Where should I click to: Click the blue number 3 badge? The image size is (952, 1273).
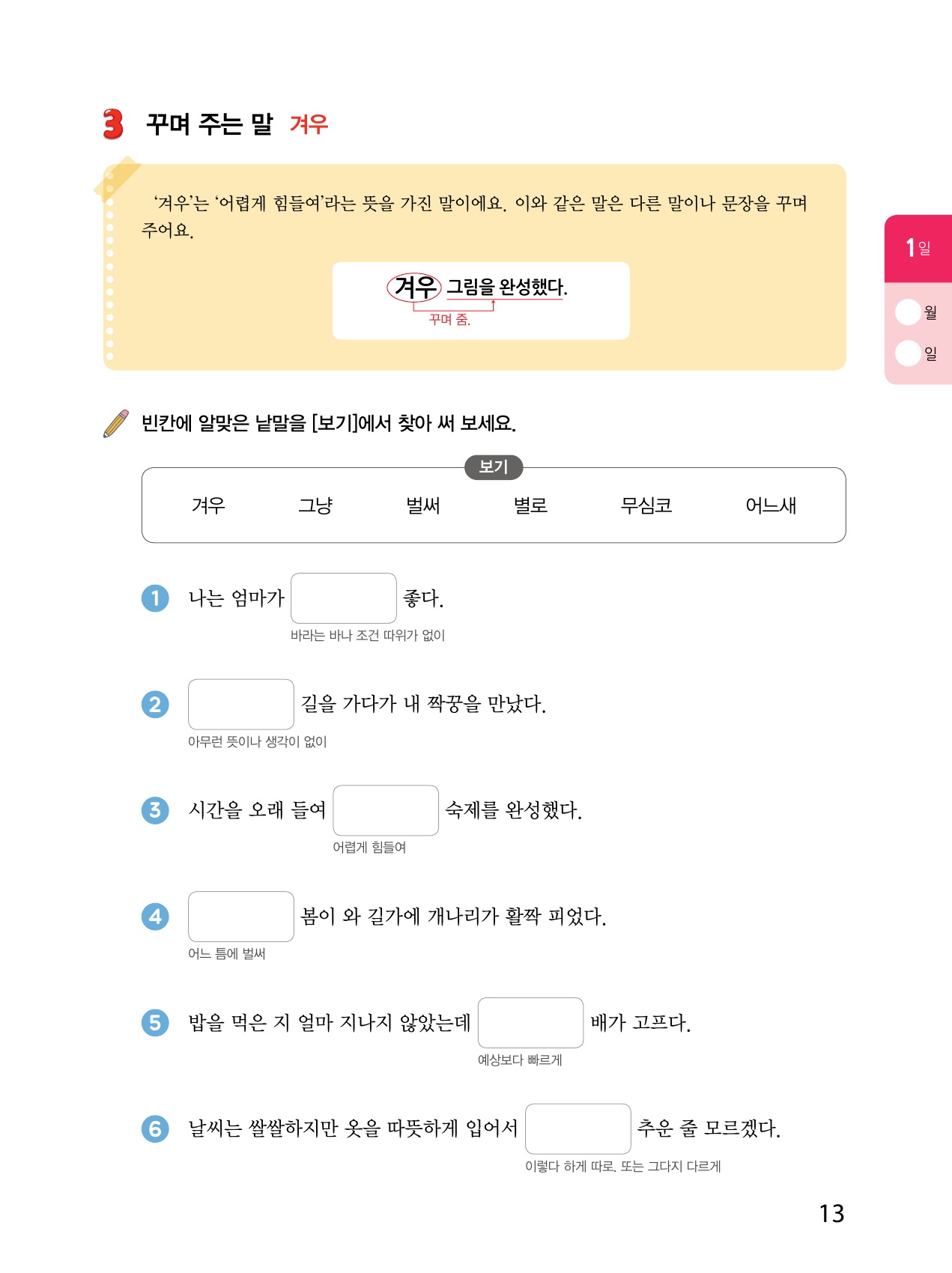click(x=155, y=810)
